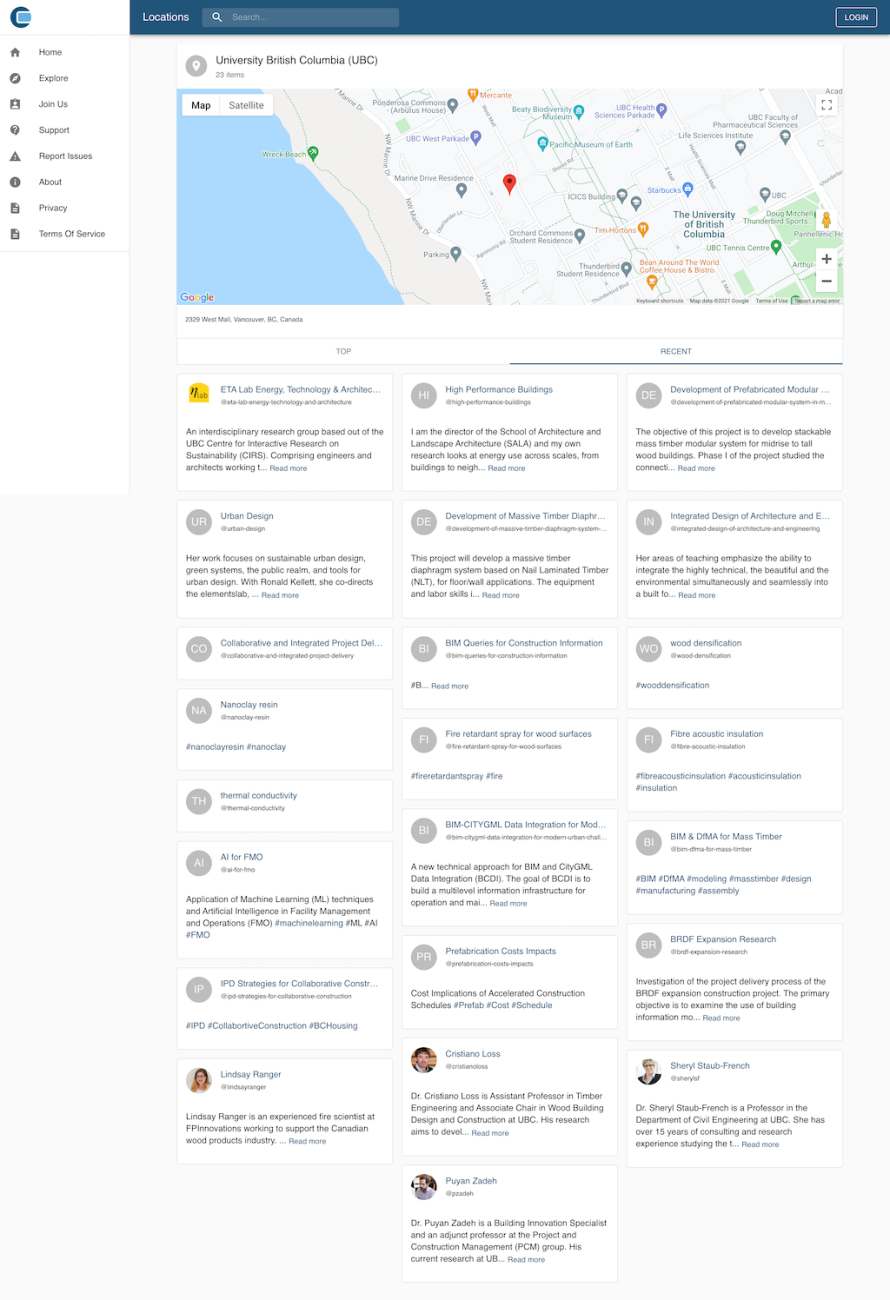Click the location pin icon beside UBC title

pos(197,66)
